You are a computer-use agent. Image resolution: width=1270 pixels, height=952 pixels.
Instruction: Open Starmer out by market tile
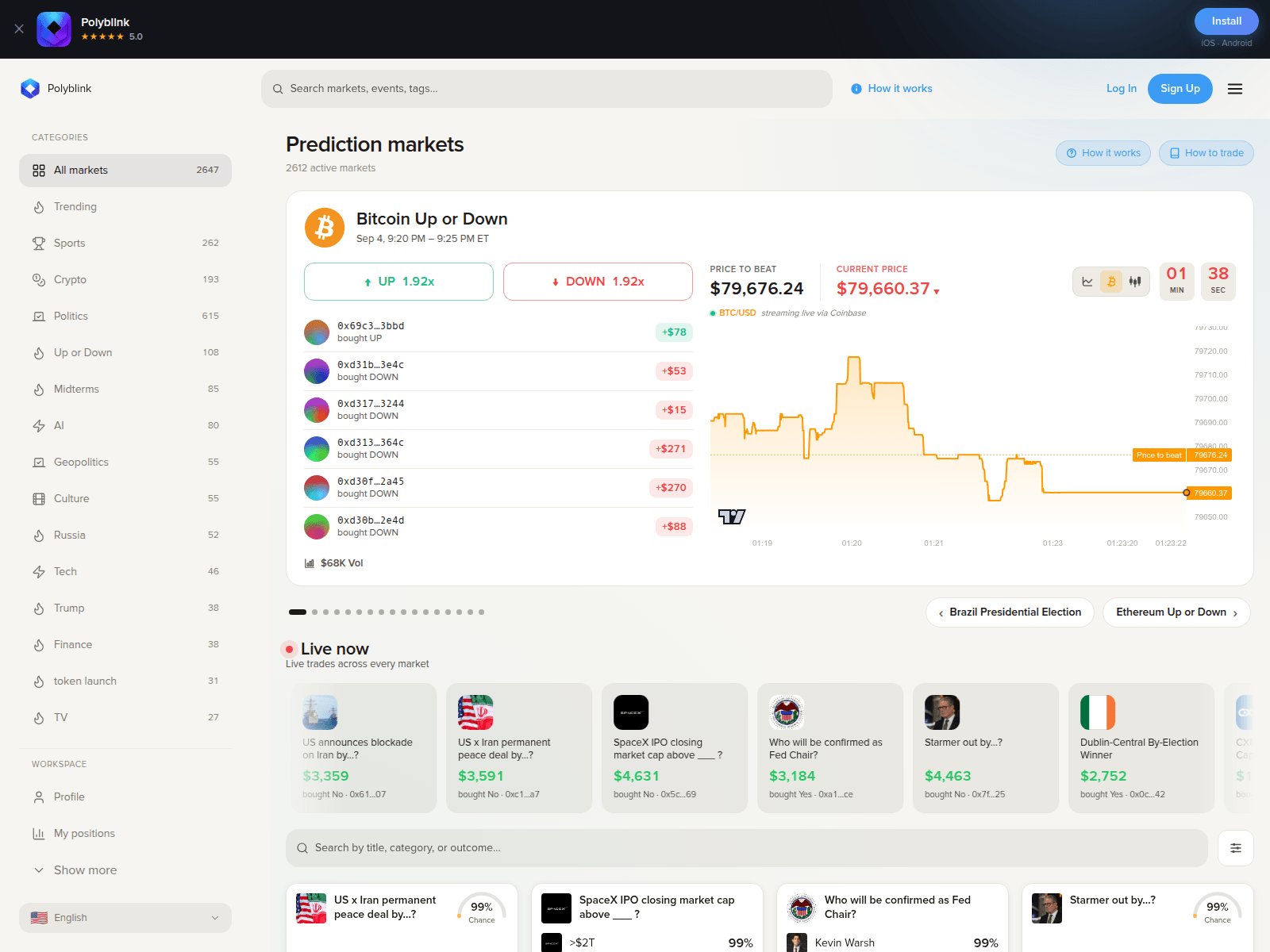[x=1137, y=917]
